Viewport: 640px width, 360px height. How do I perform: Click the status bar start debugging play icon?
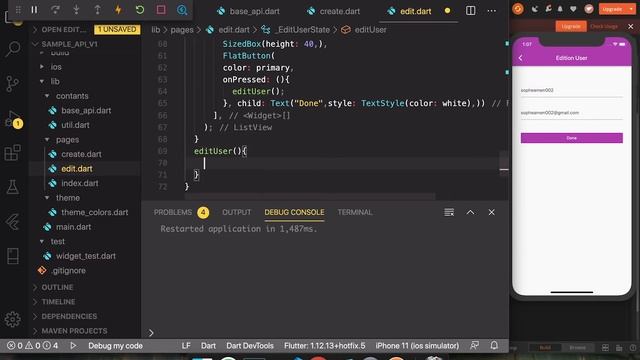(73, 346)
